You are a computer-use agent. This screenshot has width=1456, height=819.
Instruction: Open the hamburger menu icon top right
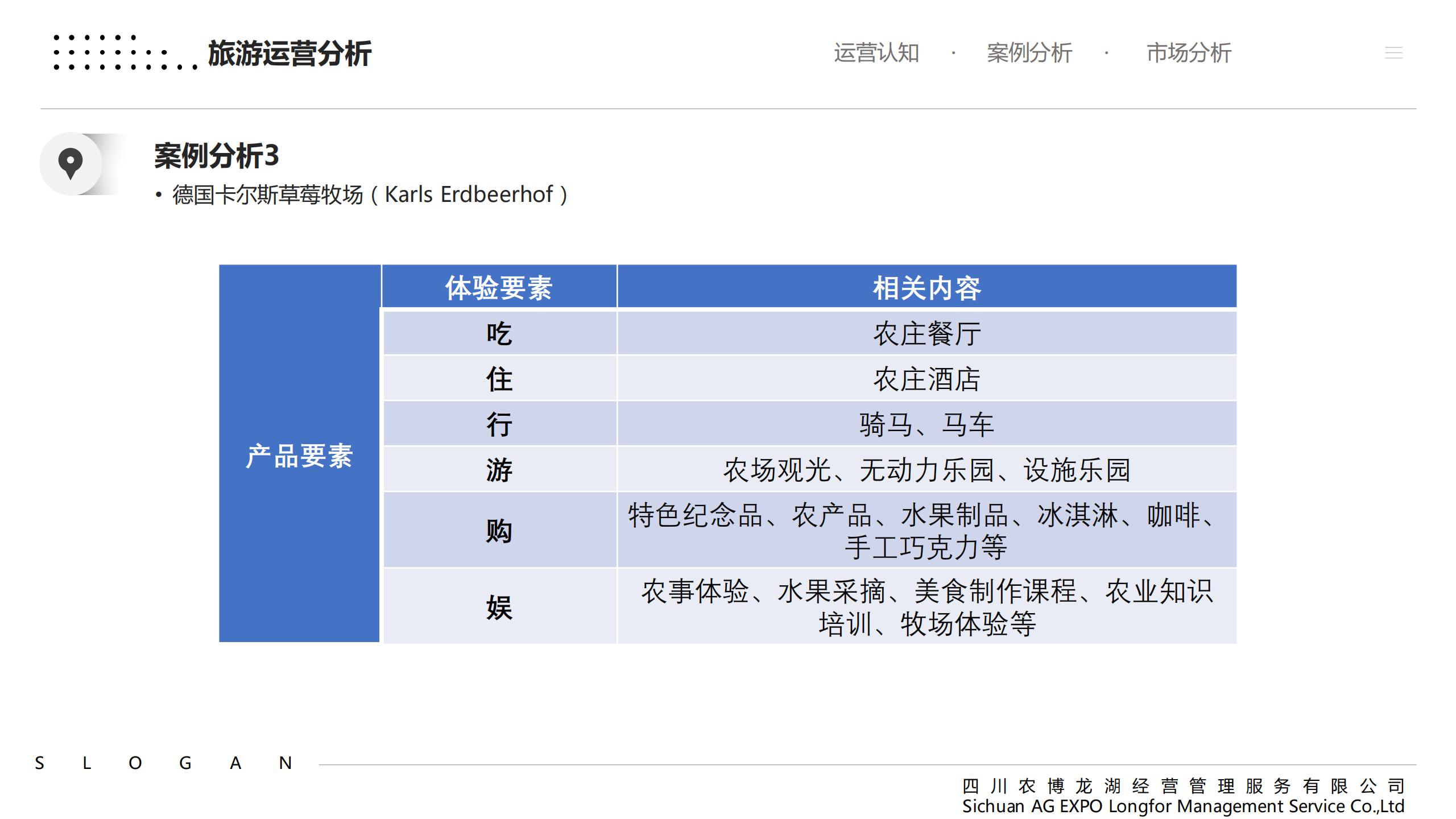[x=1393, y=53]
